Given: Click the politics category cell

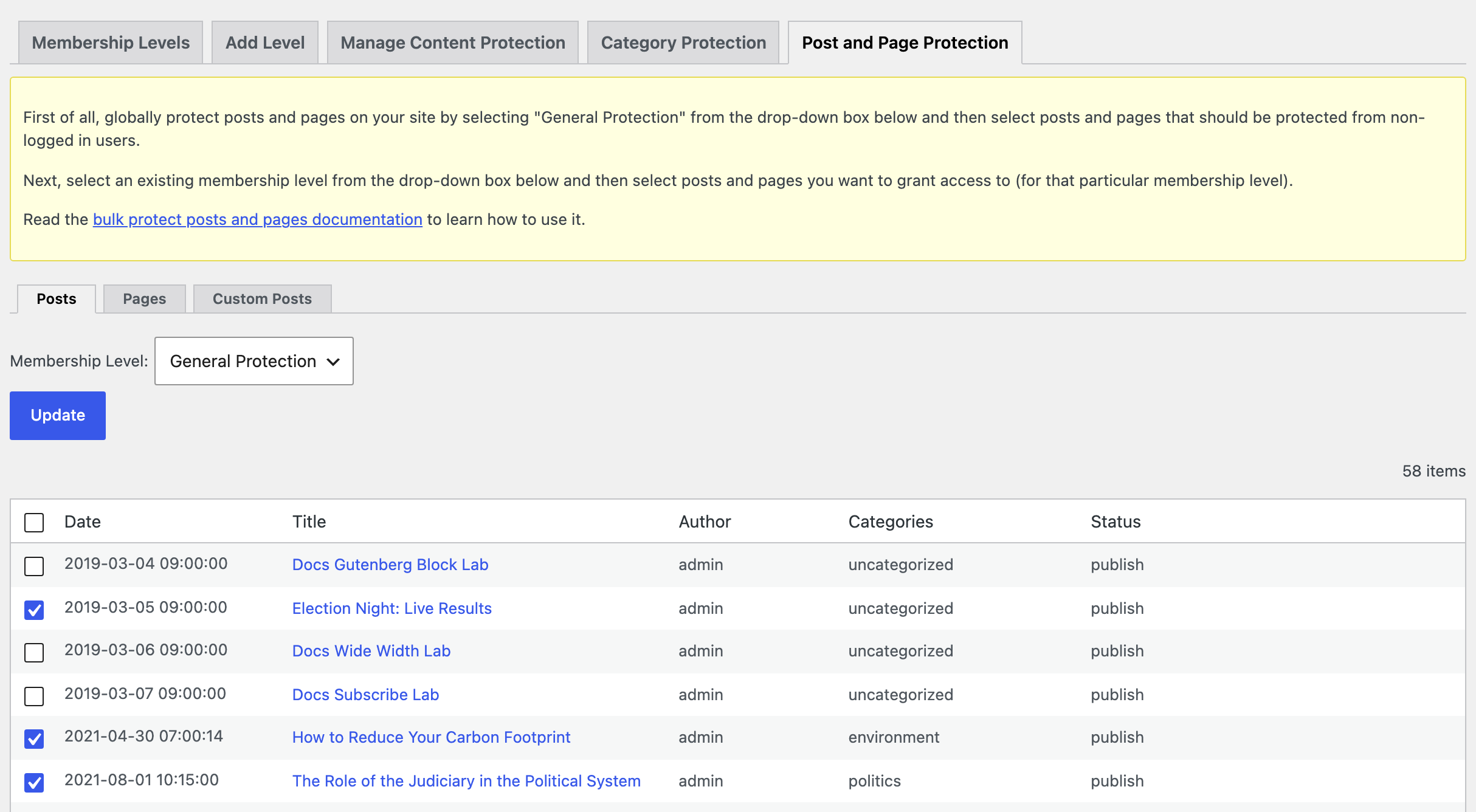Looking at the screenshot, I should [x=875, y=781].
